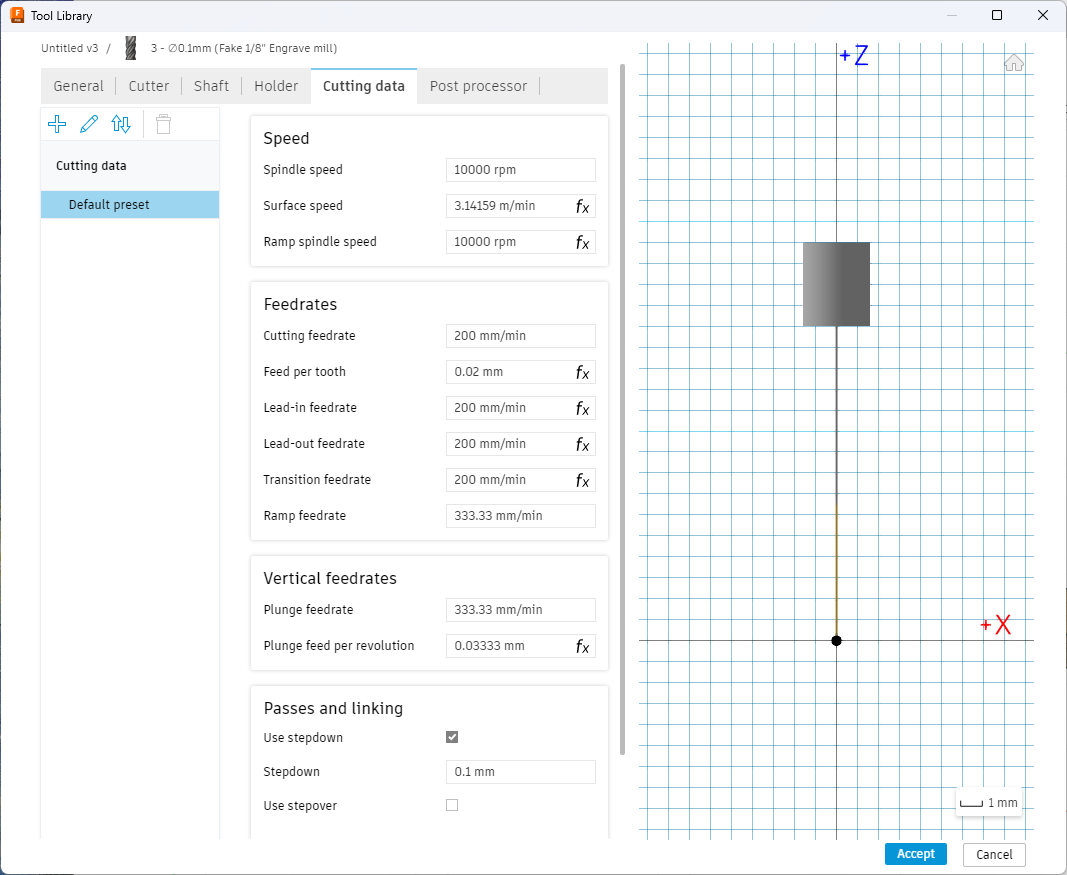The width and height of the screenshot is (1067, 875).
Task: Open fx expression for Feed per tooth
Action: [x=582, y=372]
